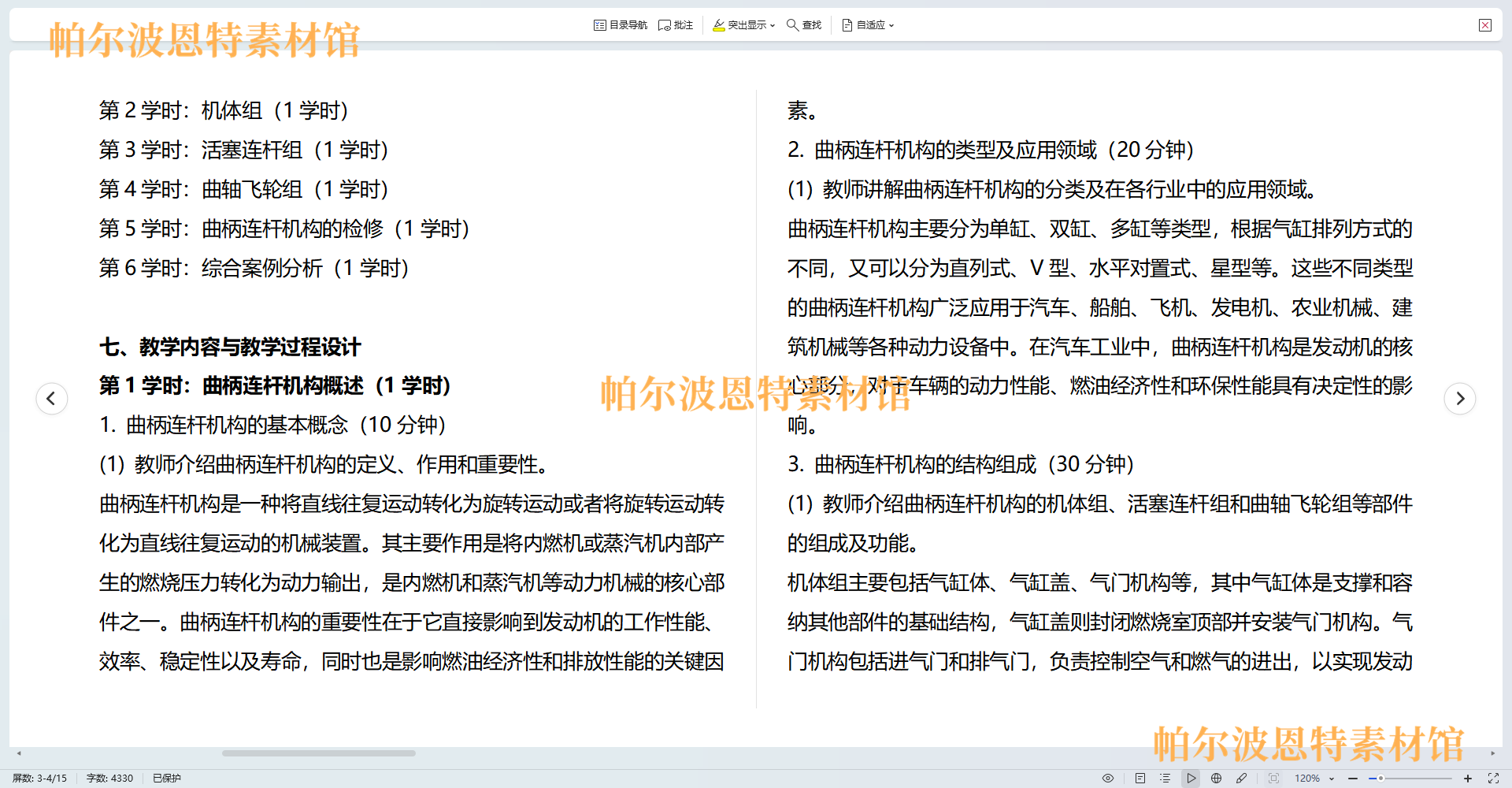
Task: Click the 屏数: 3-4/15 status entry
Action: [39, 778]
